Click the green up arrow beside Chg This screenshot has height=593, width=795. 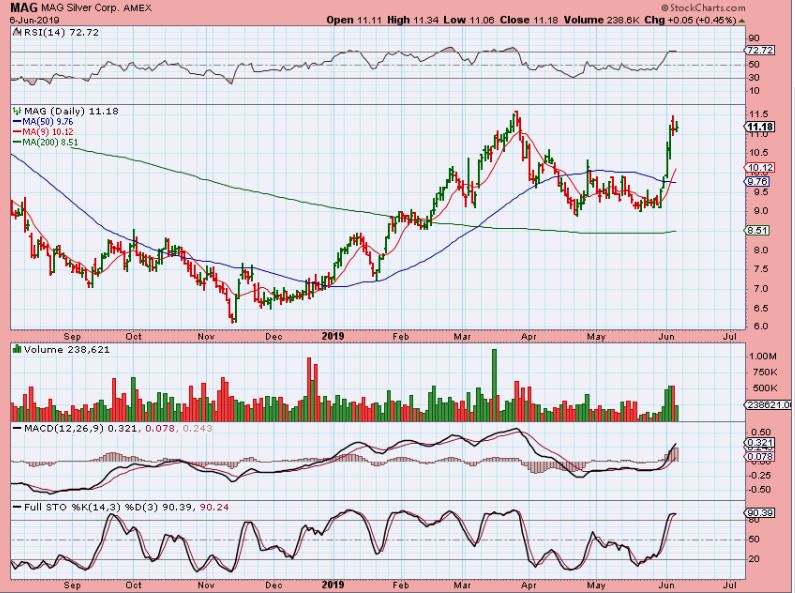742,21
